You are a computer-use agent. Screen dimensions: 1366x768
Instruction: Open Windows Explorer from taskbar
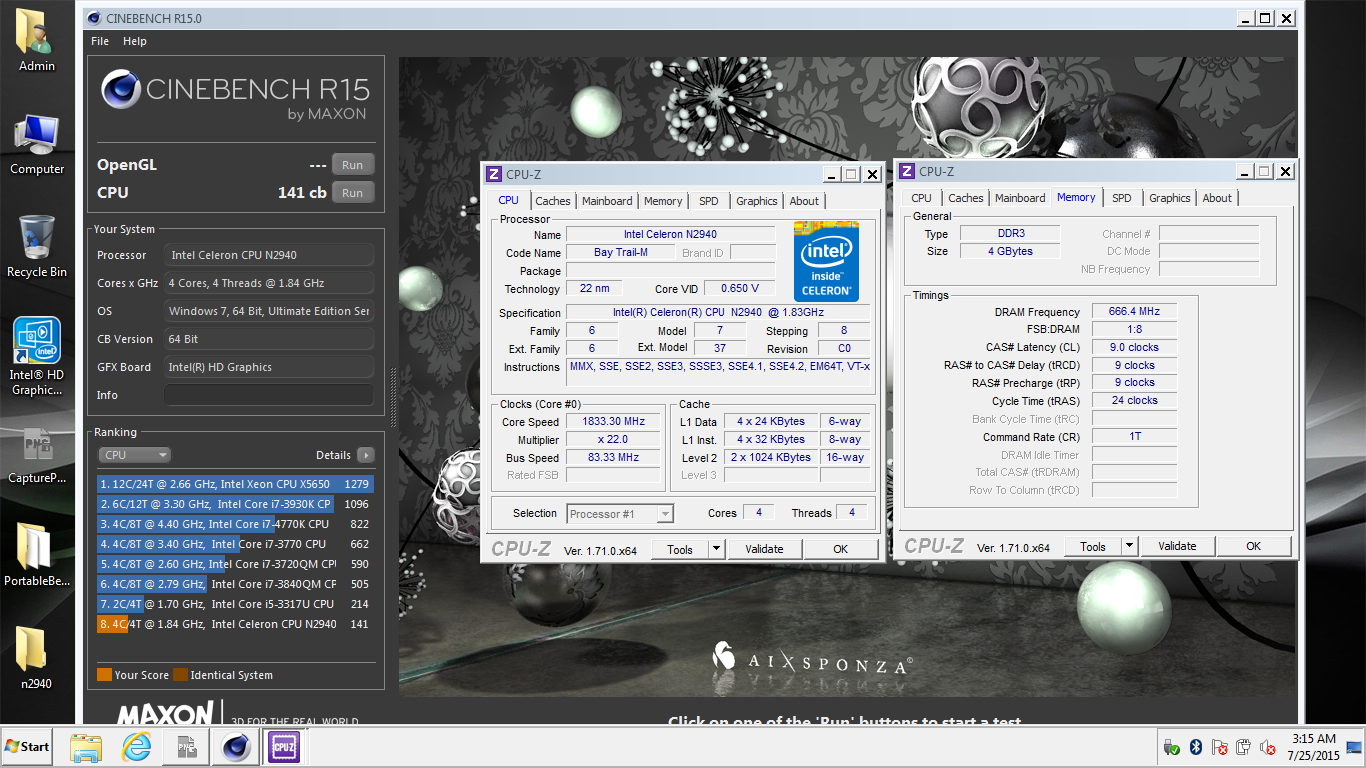tap(87, 747)
